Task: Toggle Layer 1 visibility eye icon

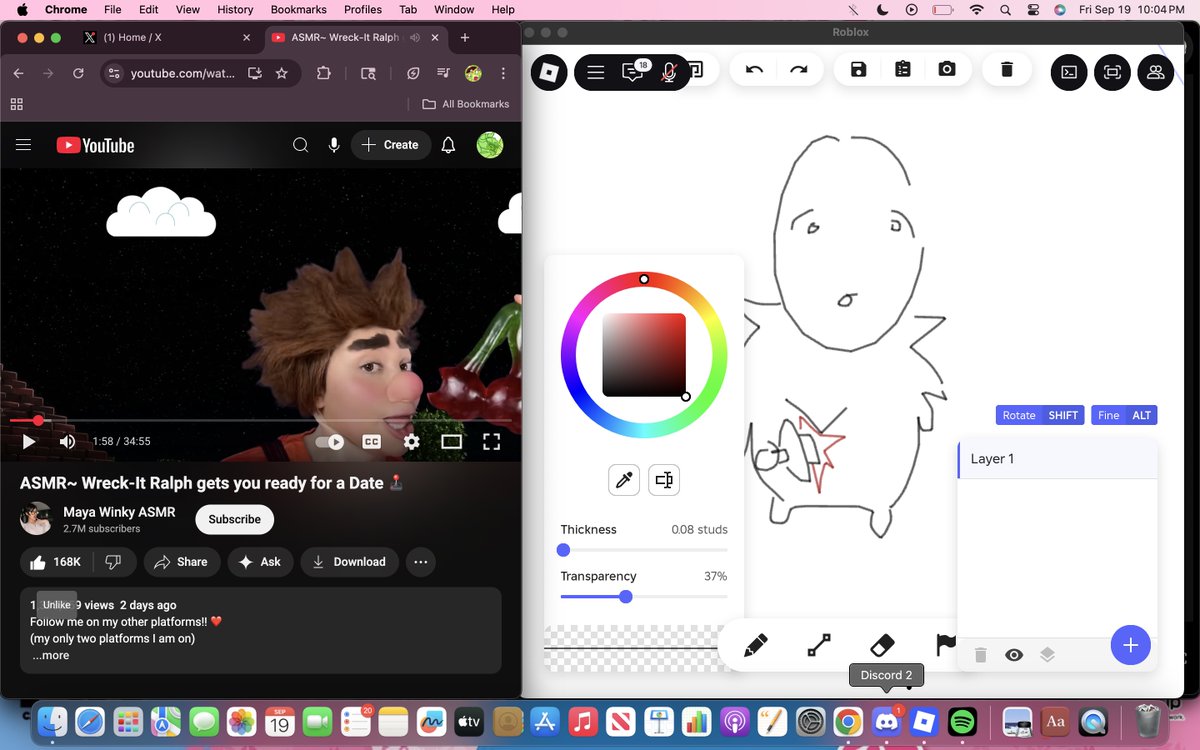Action: [1014, 655]
